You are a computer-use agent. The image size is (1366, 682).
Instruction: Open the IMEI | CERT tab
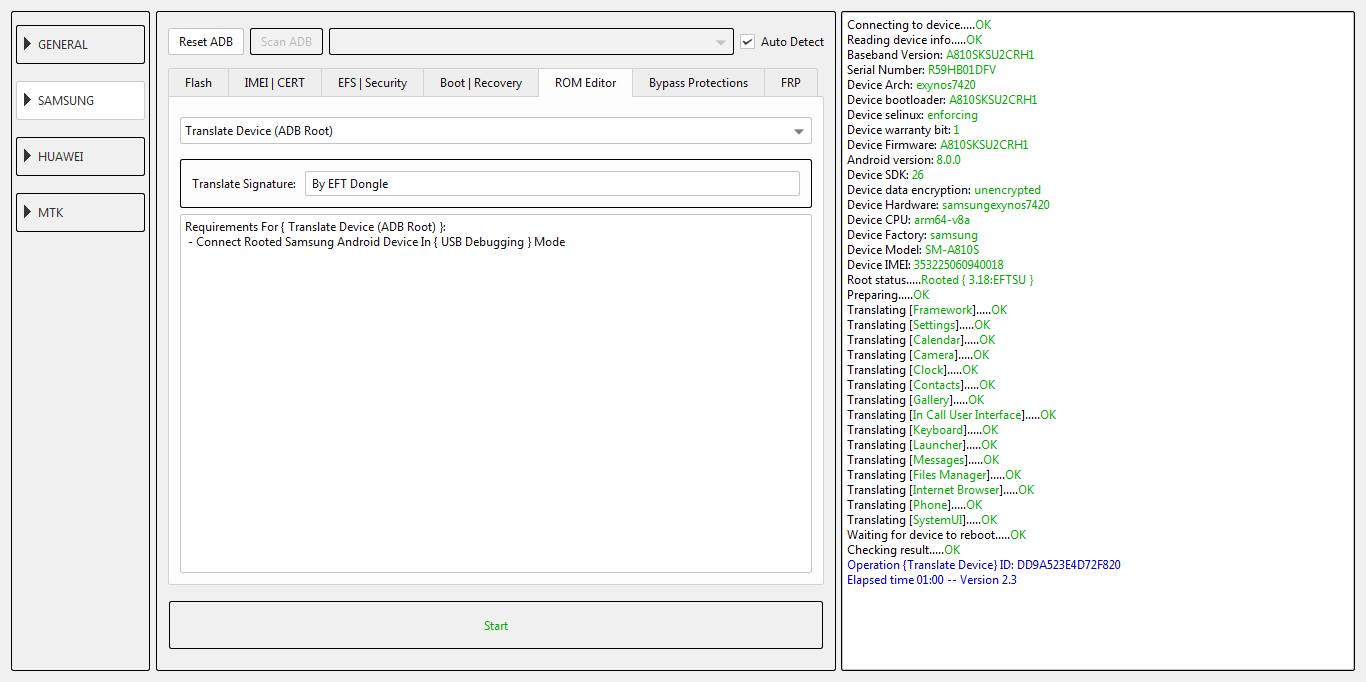click(275, 83)
